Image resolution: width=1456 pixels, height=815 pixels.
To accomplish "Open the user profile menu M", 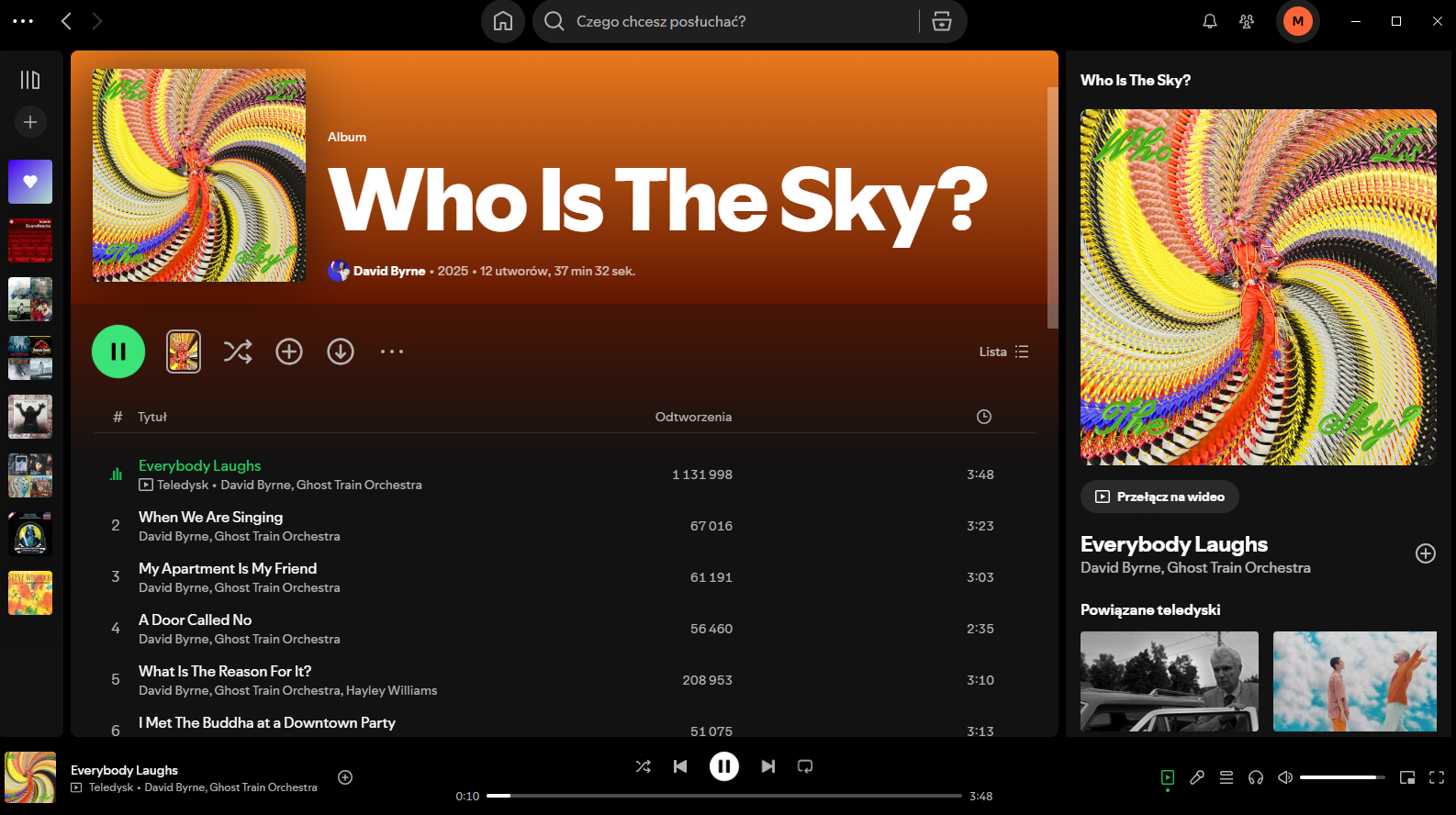I will coord(1297,21).
